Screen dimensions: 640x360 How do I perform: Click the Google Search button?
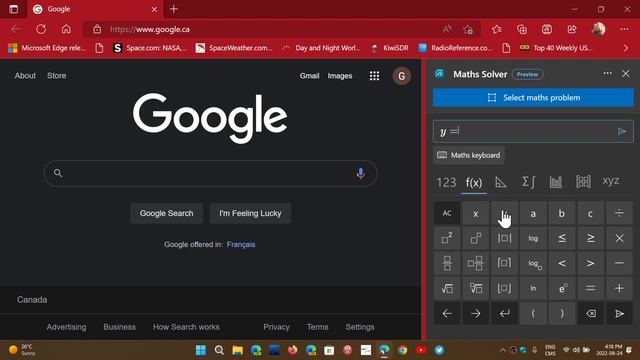point(167,213)
